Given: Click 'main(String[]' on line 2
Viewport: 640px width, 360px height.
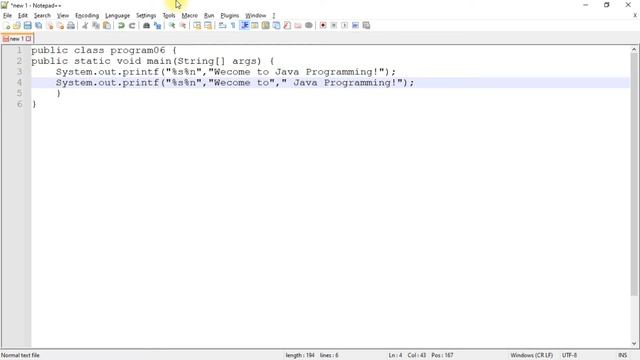Looking at the screenshot, I should (186, 61).
